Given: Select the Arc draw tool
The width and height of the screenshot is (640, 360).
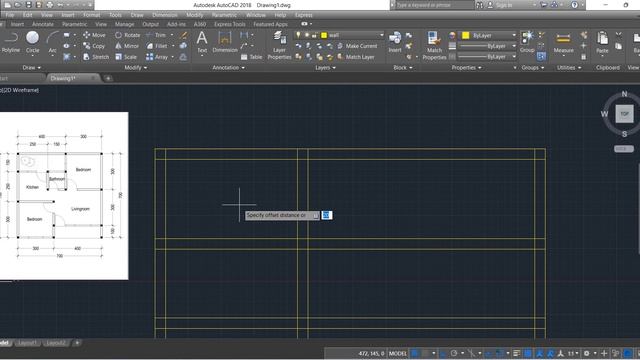Looking at the screenshot, I should (x=52, y=42).
